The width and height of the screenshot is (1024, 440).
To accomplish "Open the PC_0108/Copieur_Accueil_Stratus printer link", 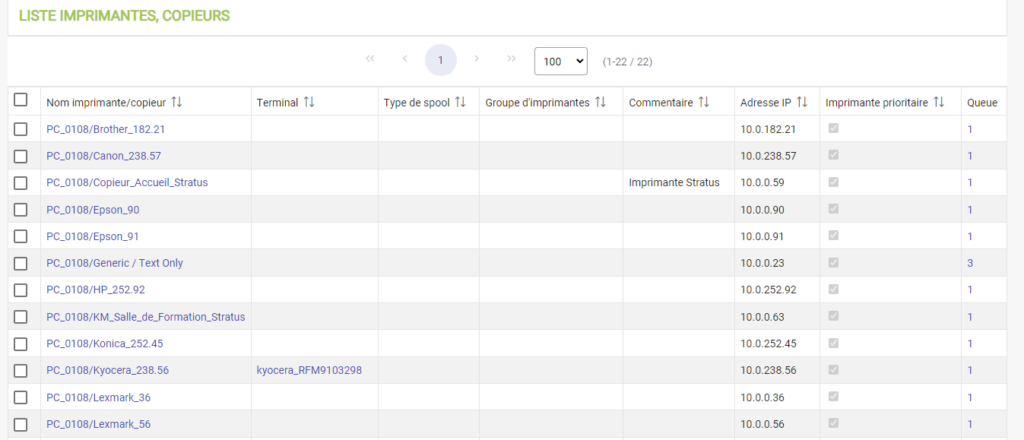I will (127, 182).
